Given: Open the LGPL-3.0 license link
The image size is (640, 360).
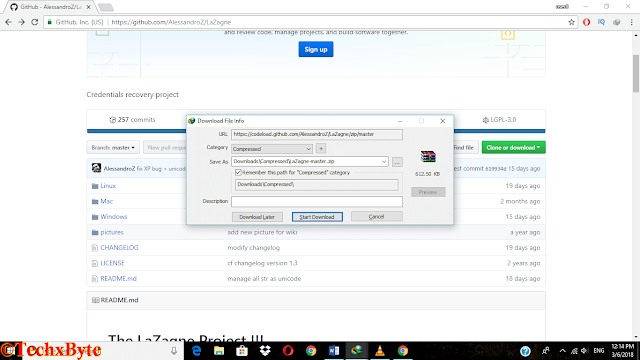Looking at the screenshot, I should [x=499, y=120].
